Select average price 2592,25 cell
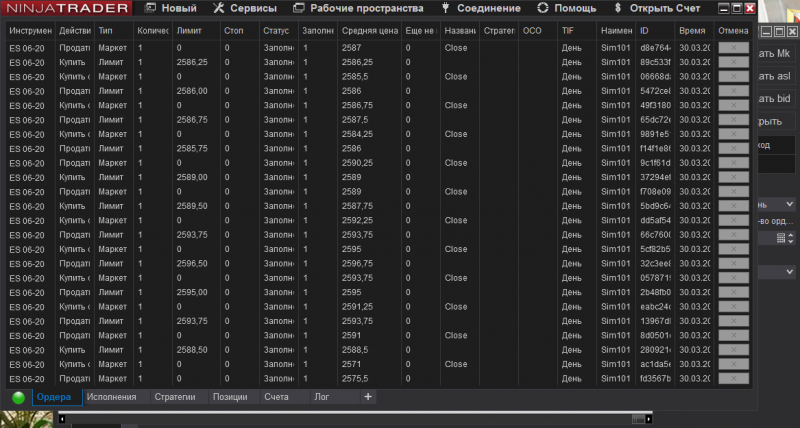 click(369, 220)
